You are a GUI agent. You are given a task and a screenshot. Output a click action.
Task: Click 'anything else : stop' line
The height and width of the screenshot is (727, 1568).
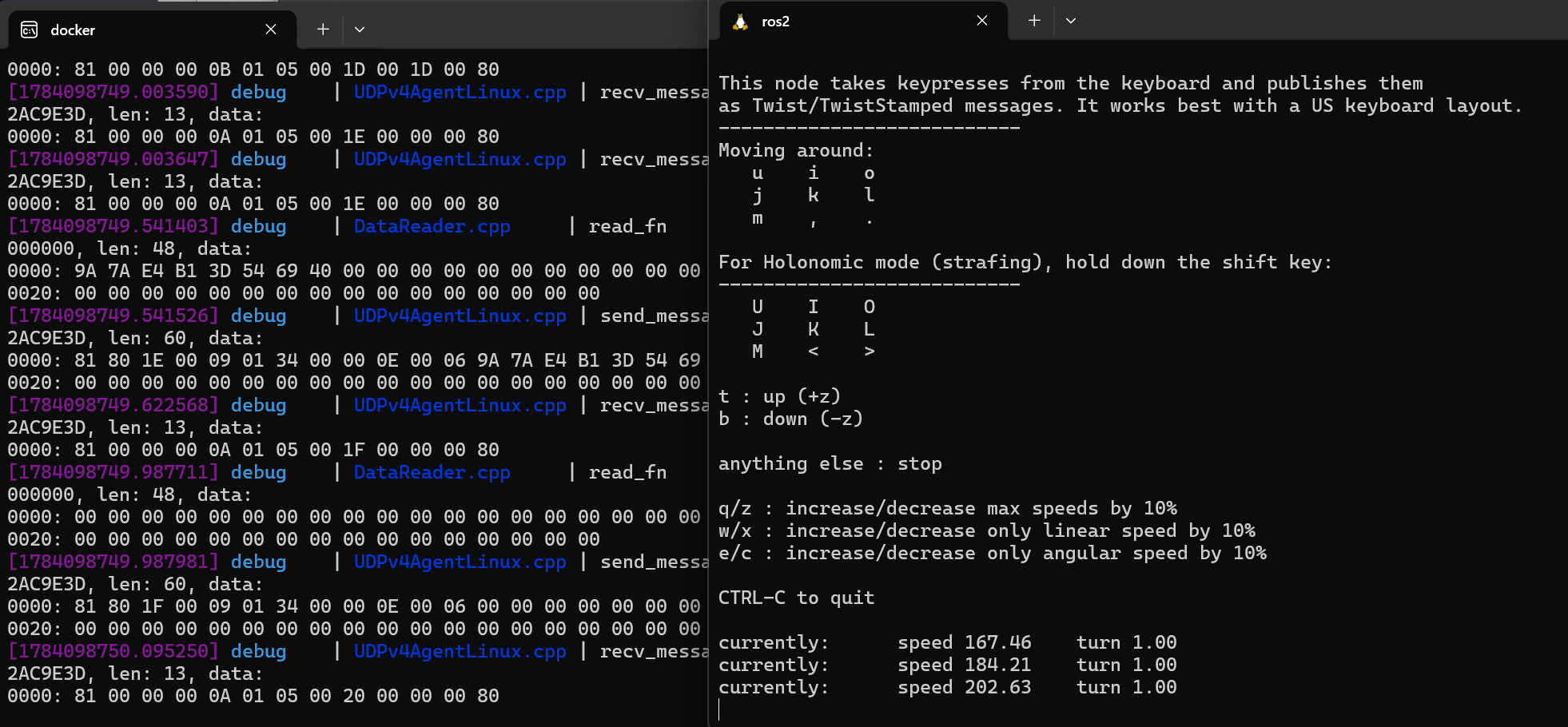(830, 463)
